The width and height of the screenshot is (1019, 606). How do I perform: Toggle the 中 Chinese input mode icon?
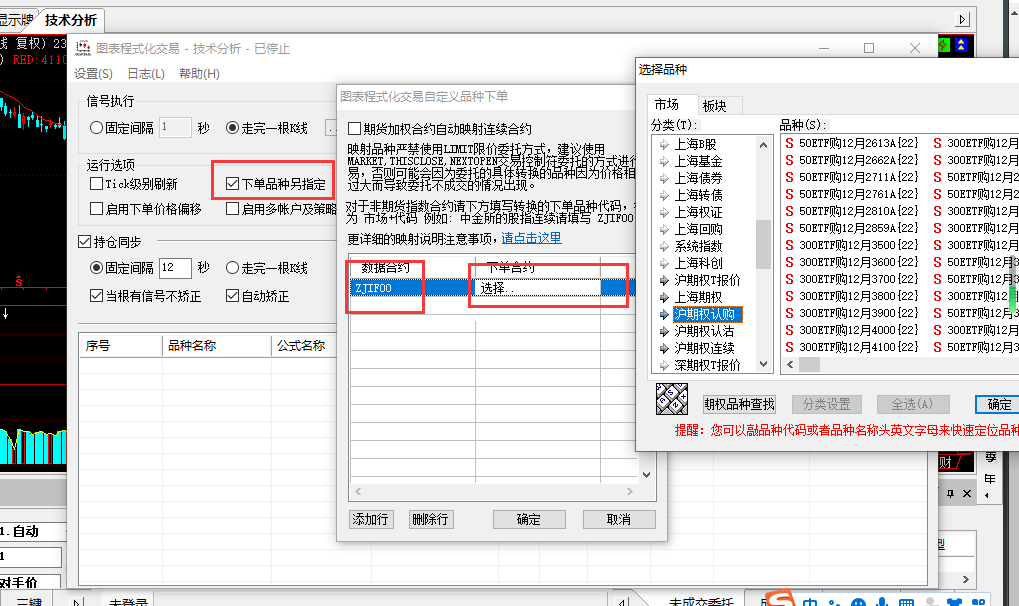(x=810, y=601)
